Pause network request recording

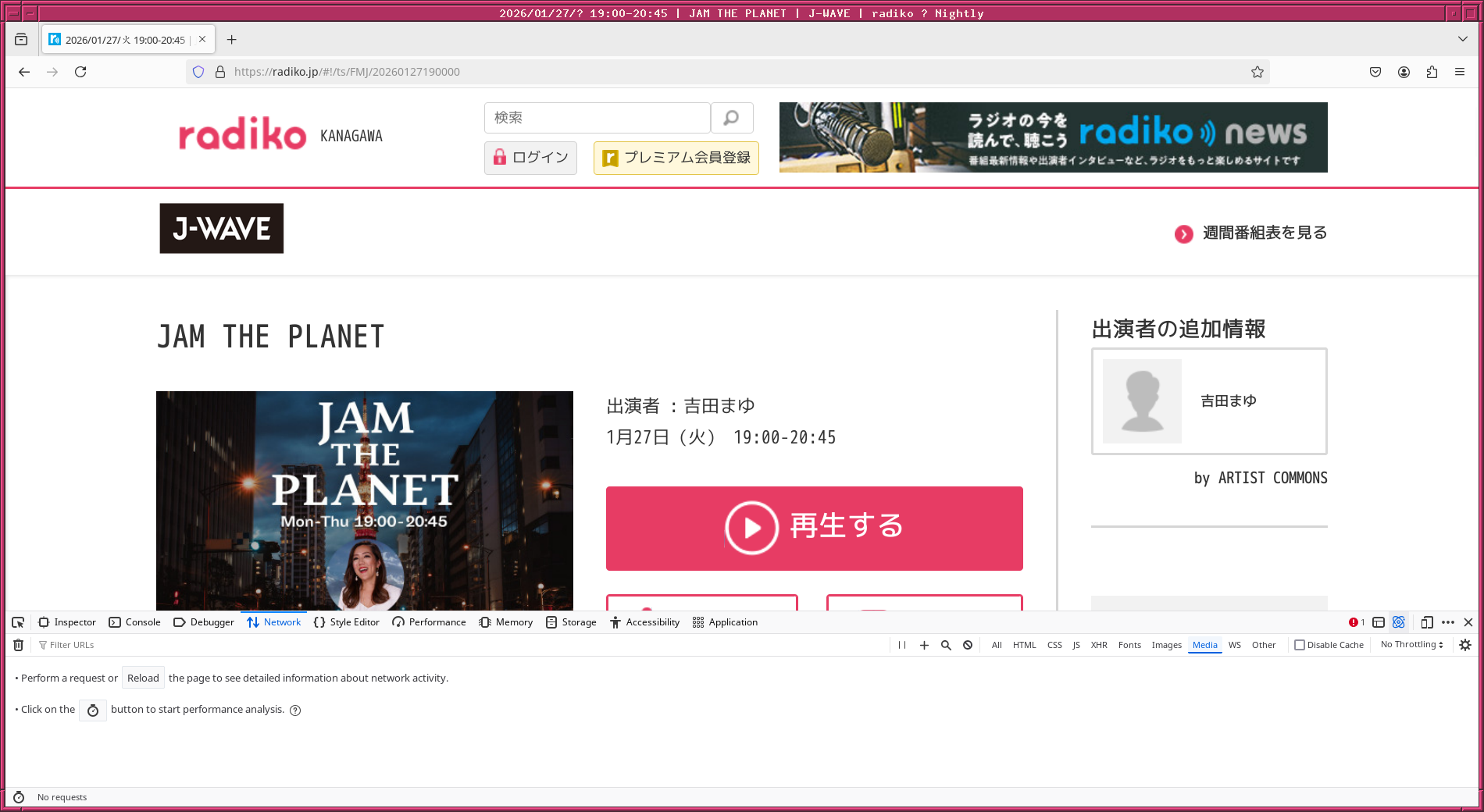click(902, 645)
